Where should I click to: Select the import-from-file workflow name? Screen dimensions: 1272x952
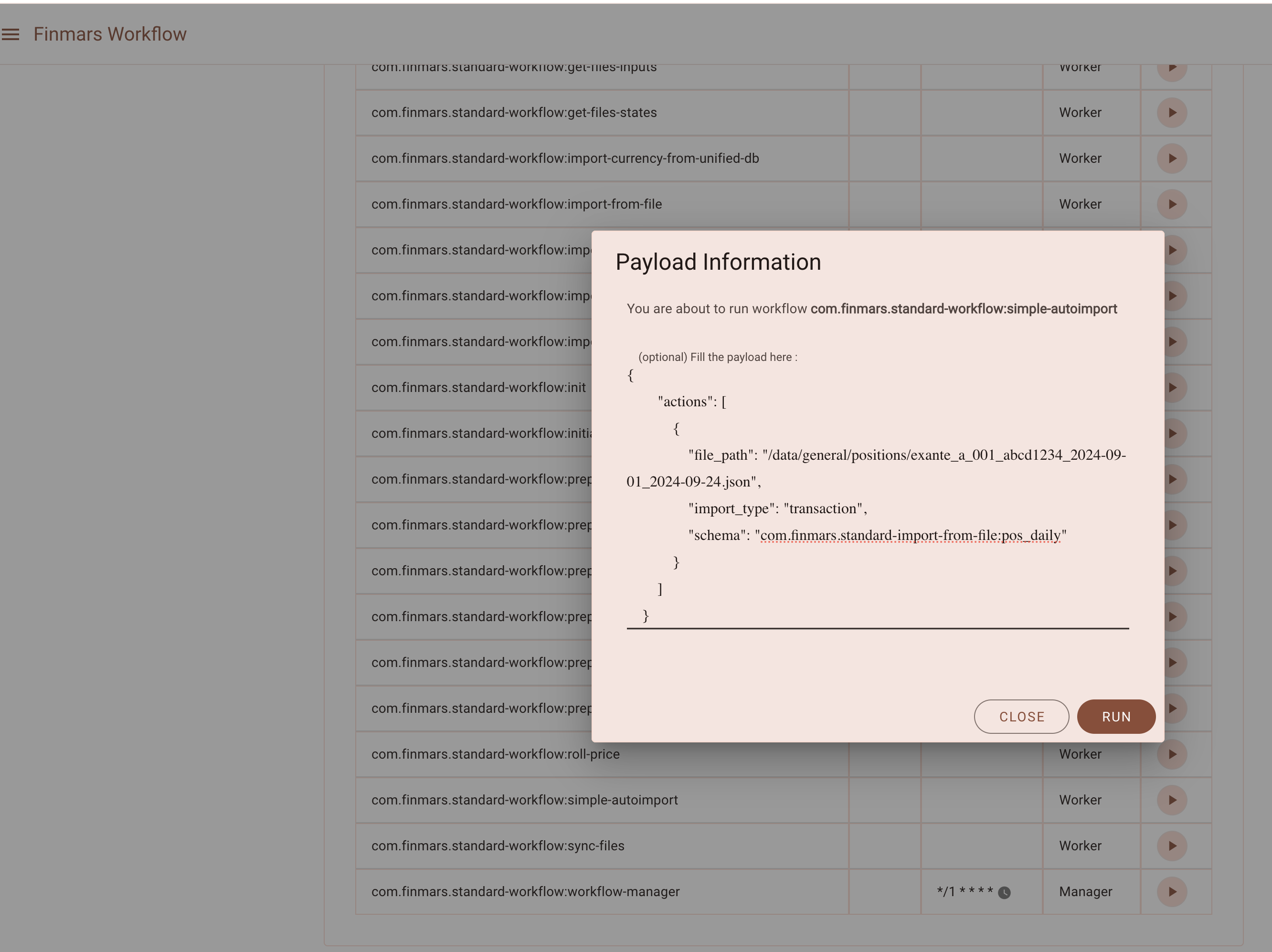(516, 205)
